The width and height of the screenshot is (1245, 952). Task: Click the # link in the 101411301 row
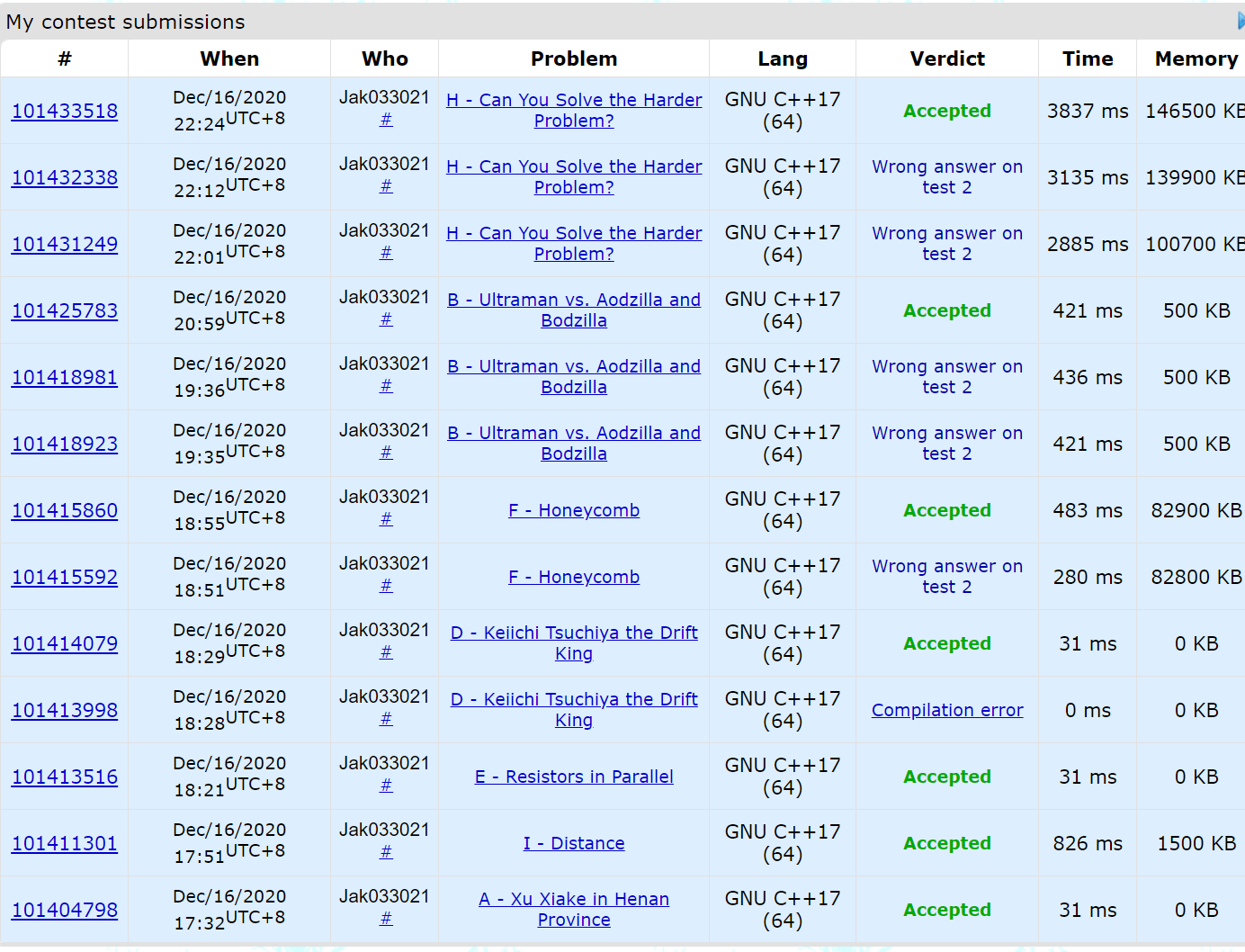point(386,852)
